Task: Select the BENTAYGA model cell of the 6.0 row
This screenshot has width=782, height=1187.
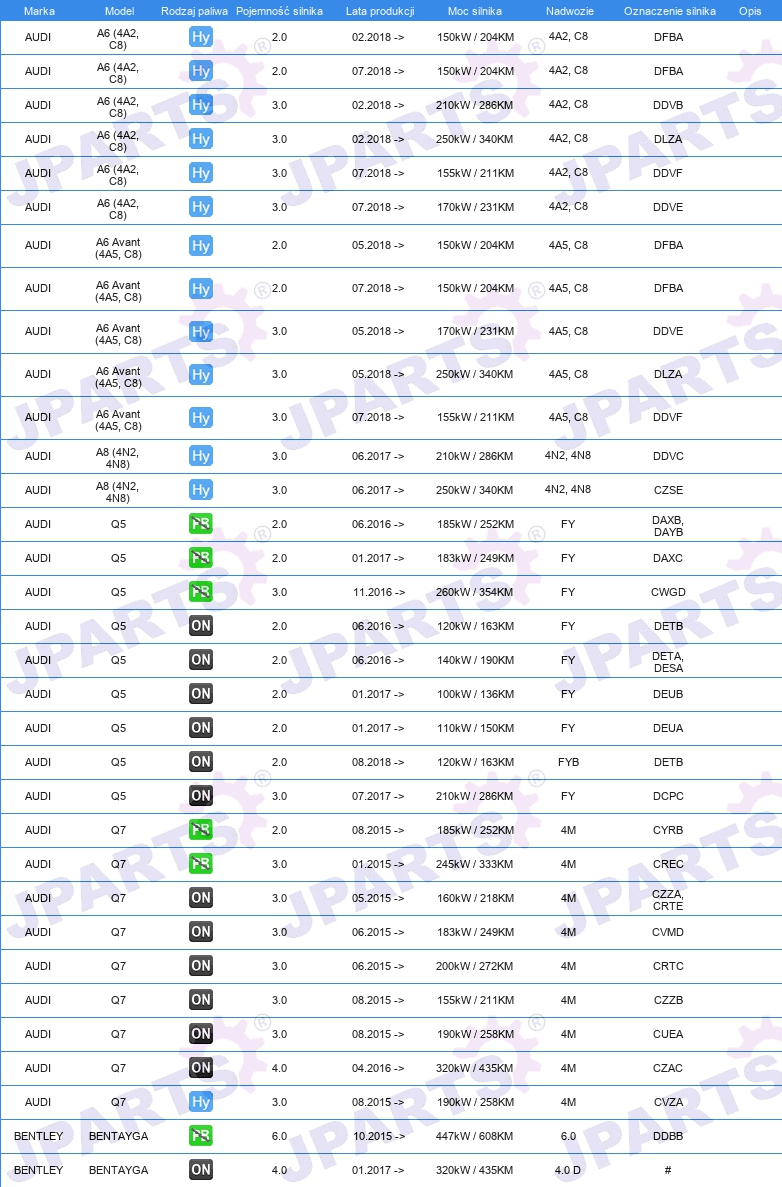Action: (119, 1136)
